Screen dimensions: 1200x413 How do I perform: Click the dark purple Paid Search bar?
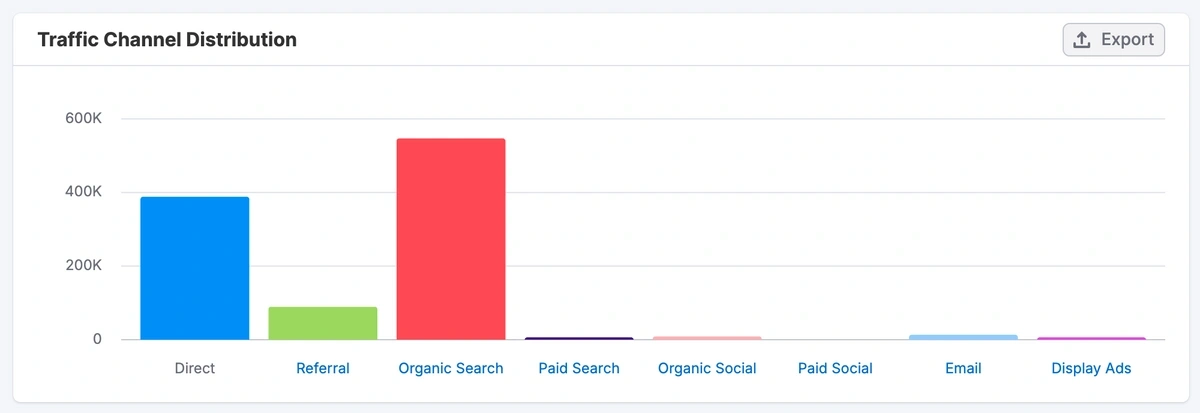(x=579, y=339)
